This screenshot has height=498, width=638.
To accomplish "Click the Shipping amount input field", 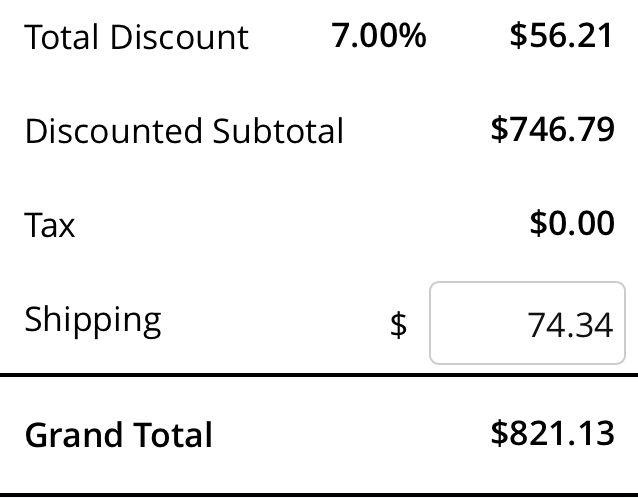I will click(x=533, y=324).
